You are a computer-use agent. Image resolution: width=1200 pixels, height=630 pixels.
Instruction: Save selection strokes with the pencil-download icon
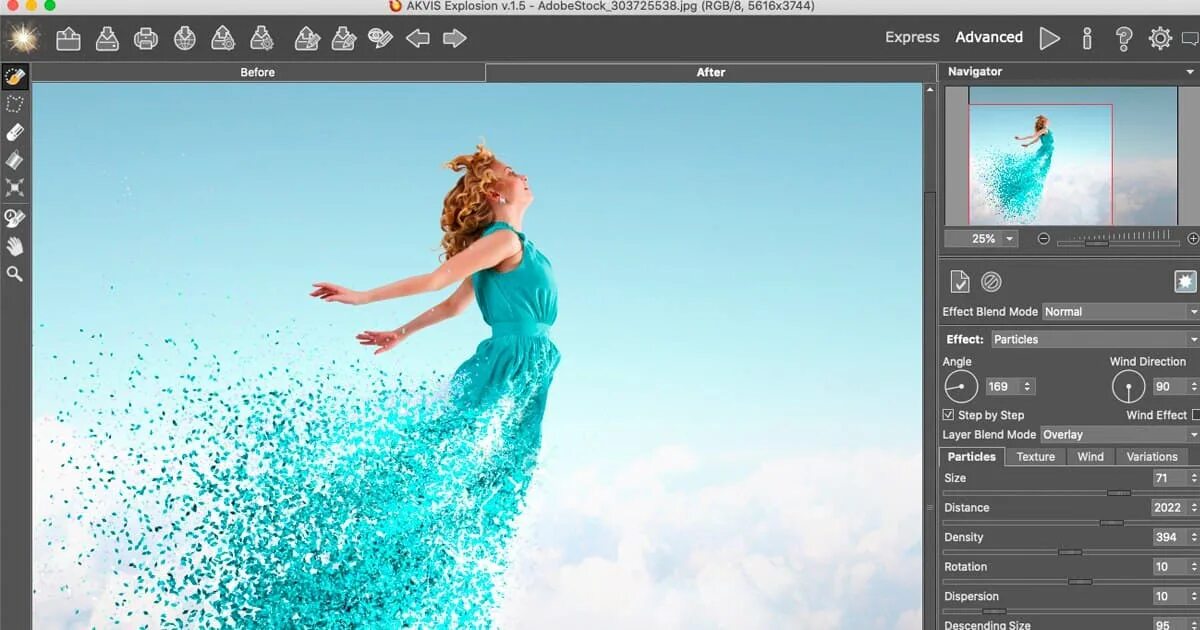click(x=343, y=39)
